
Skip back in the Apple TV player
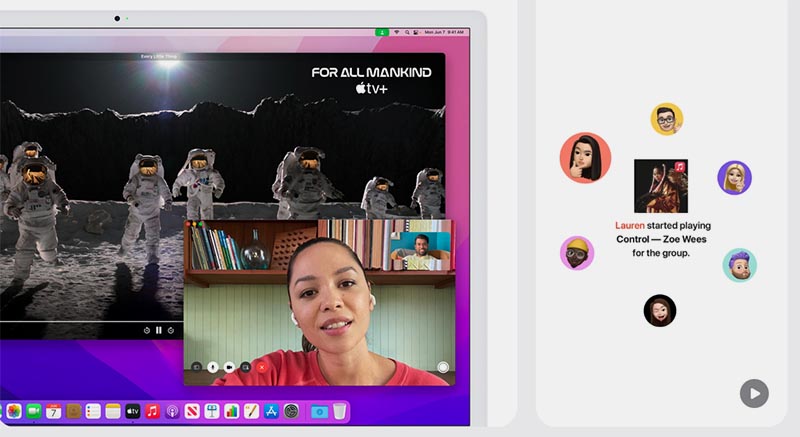pyautogui.click(x=146, y=330)
